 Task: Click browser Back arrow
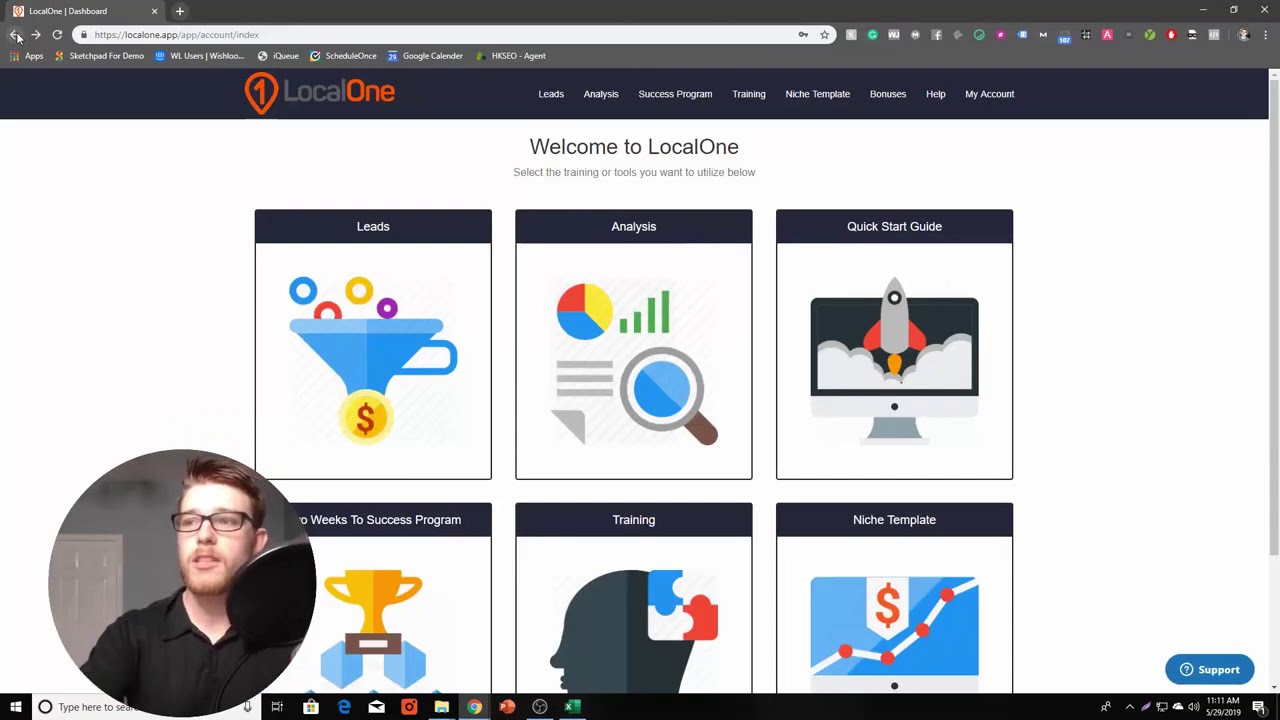(15, 35)
